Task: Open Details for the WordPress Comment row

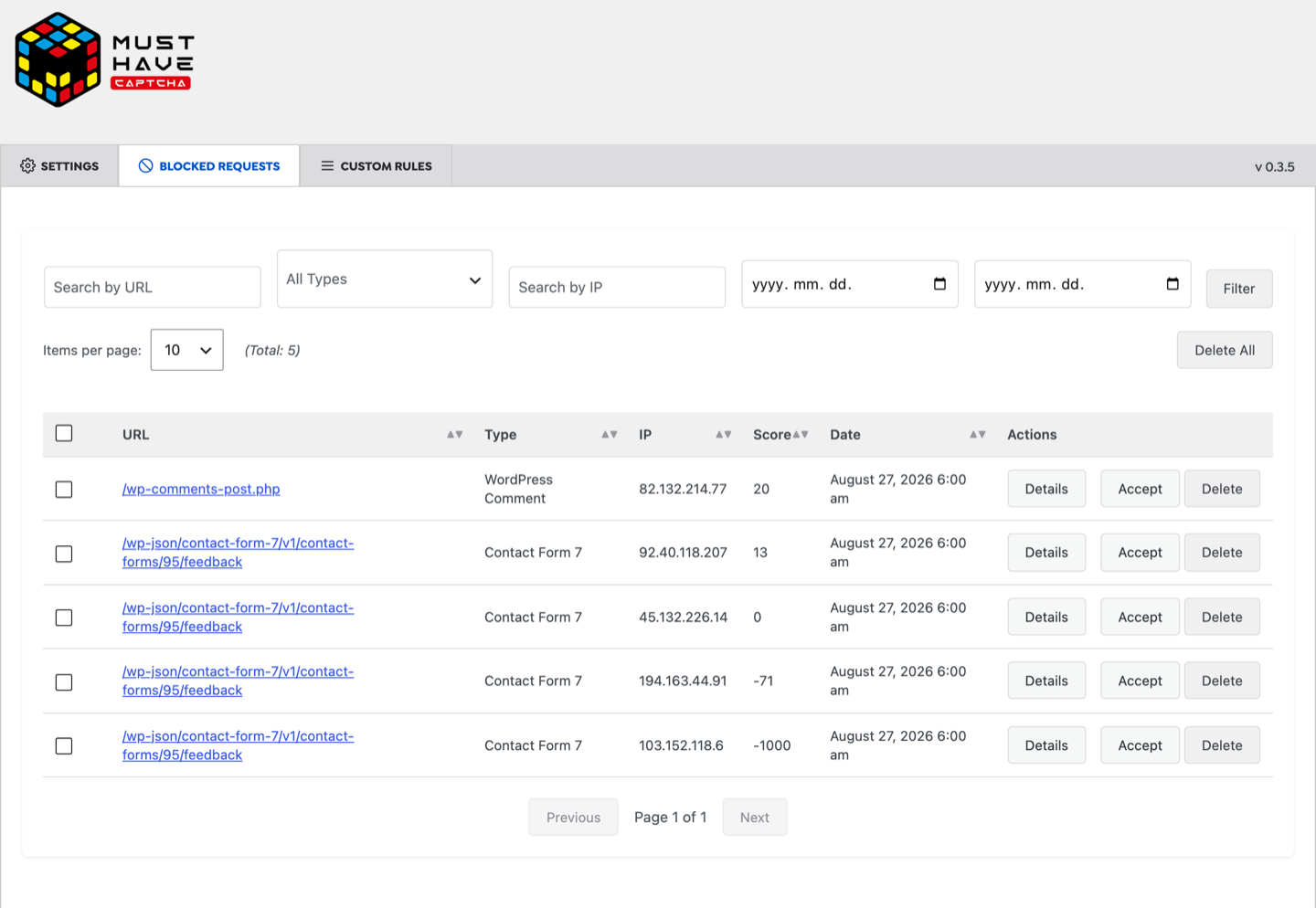Action: click(x=1046, y=489)
